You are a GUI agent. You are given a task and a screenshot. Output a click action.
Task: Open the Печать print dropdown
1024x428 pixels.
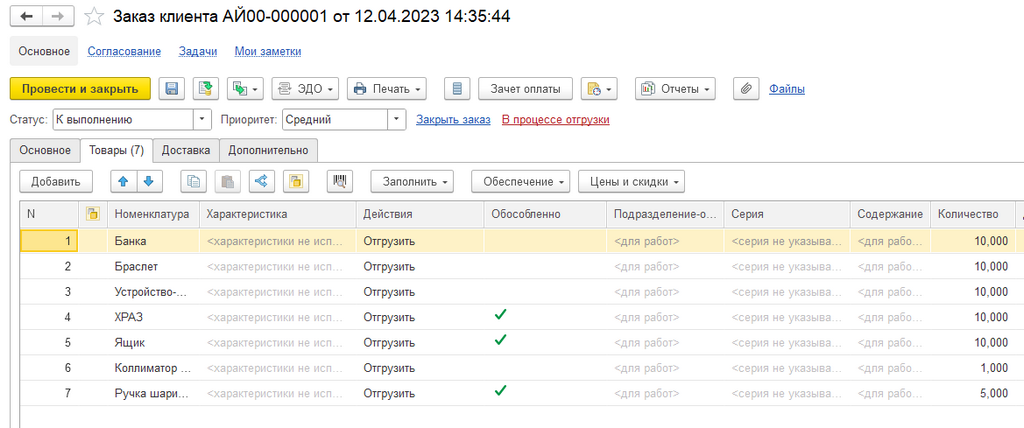coord(387,89)
